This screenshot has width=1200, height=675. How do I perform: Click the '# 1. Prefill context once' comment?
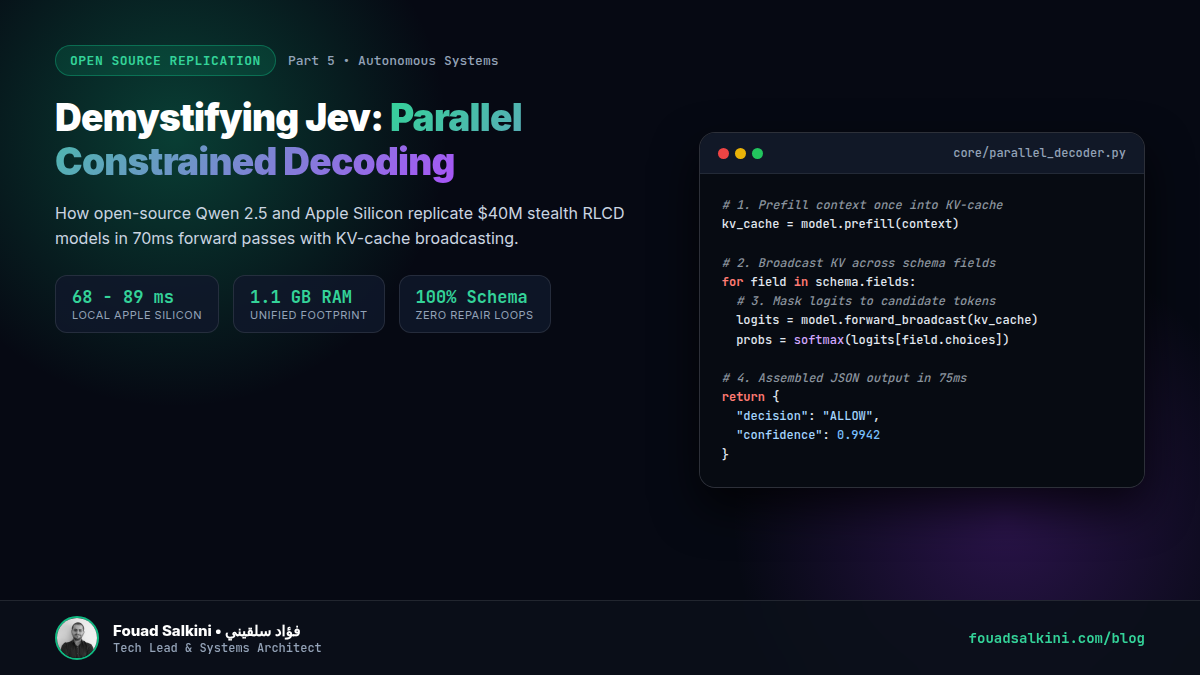click(862, 205)
